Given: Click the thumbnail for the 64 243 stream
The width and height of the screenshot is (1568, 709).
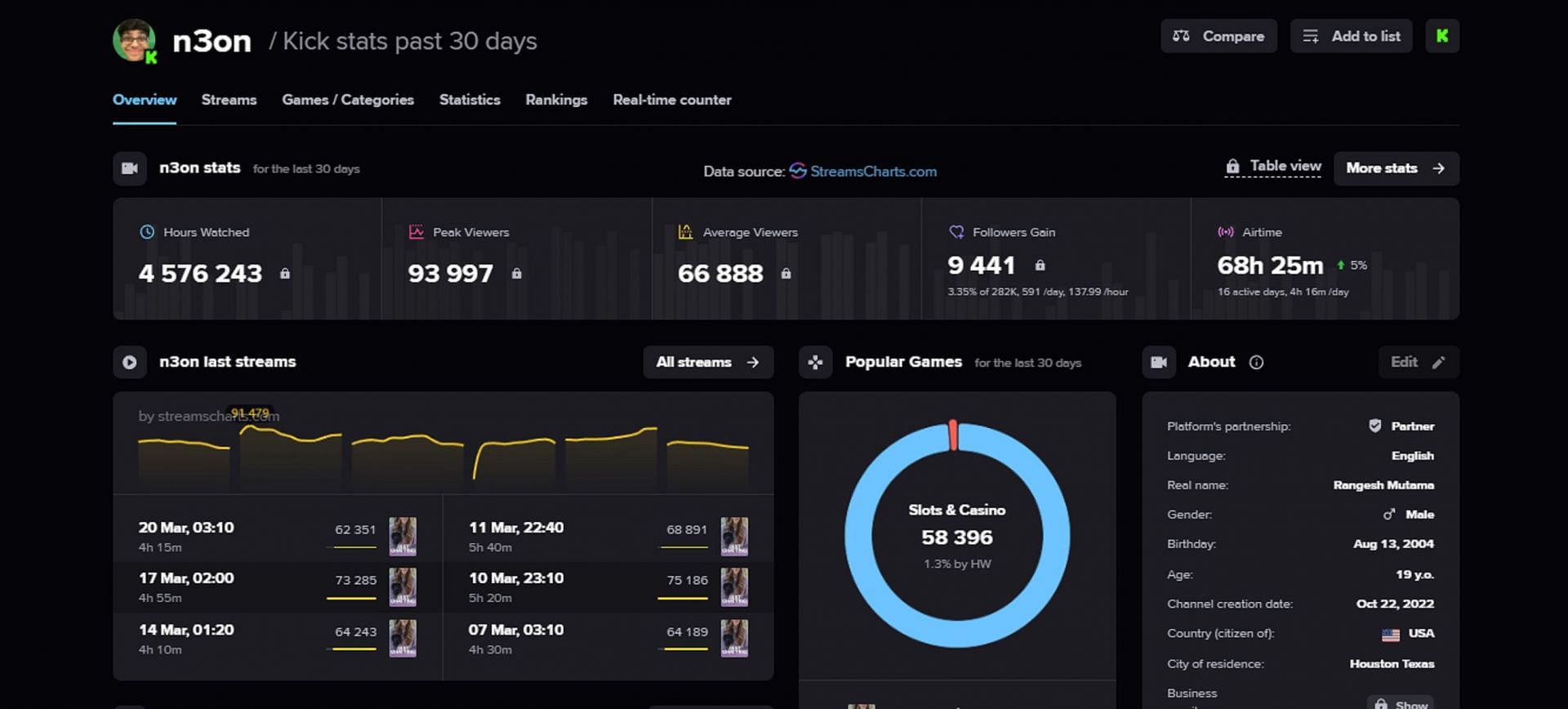Looking at the screenshot, I should pos(403,639).
